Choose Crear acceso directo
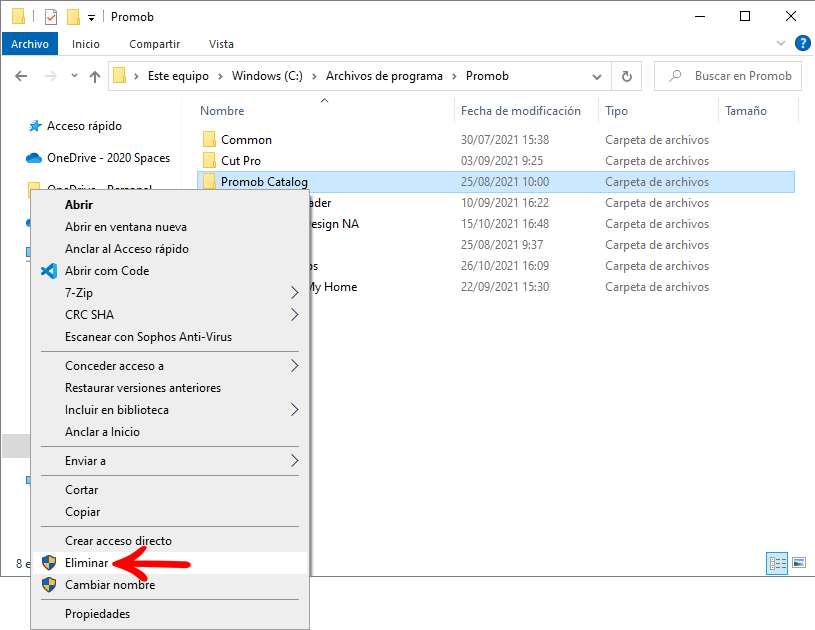Viewport: 815px width, 630px height. pos(170,541)
